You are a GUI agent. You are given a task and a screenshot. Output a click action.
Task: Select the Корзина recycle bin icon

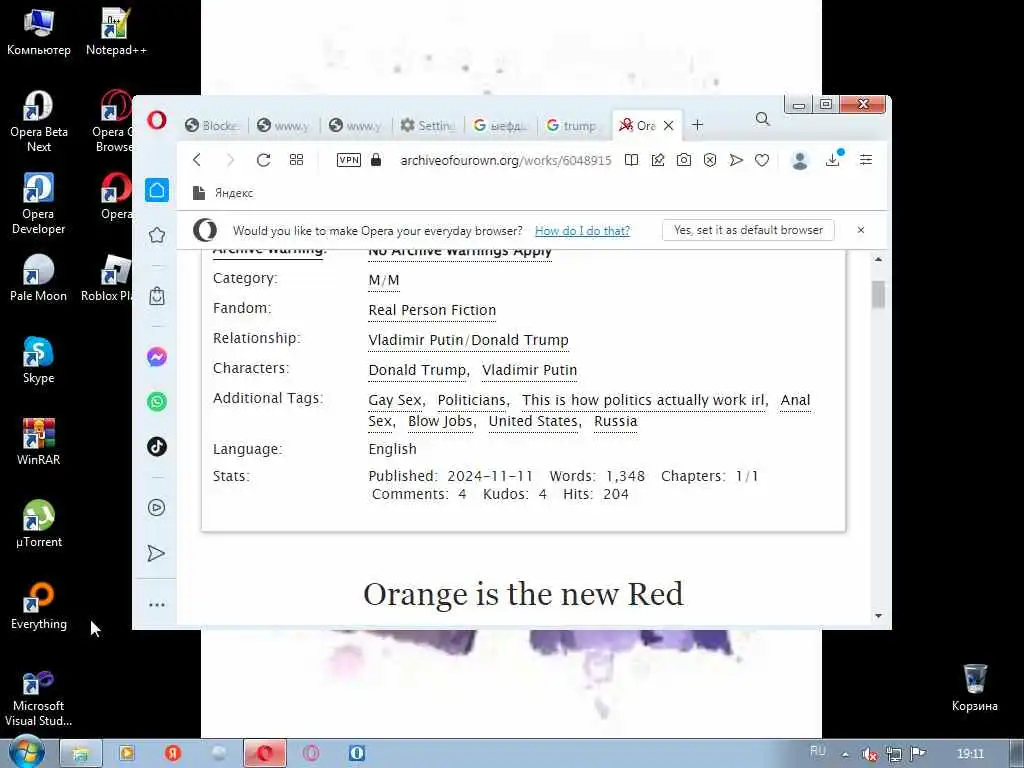click(974, 688)
